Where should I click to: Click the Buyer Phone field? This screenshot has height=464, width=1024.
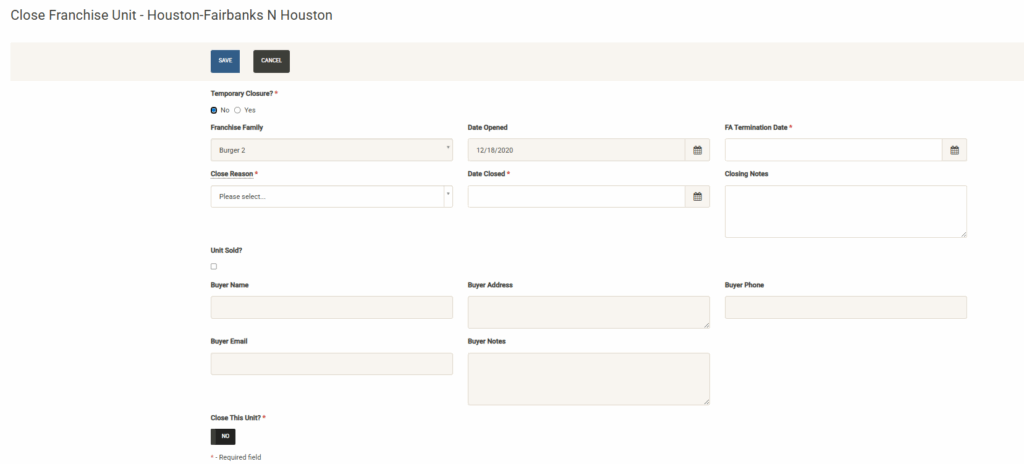click(845, 307)
